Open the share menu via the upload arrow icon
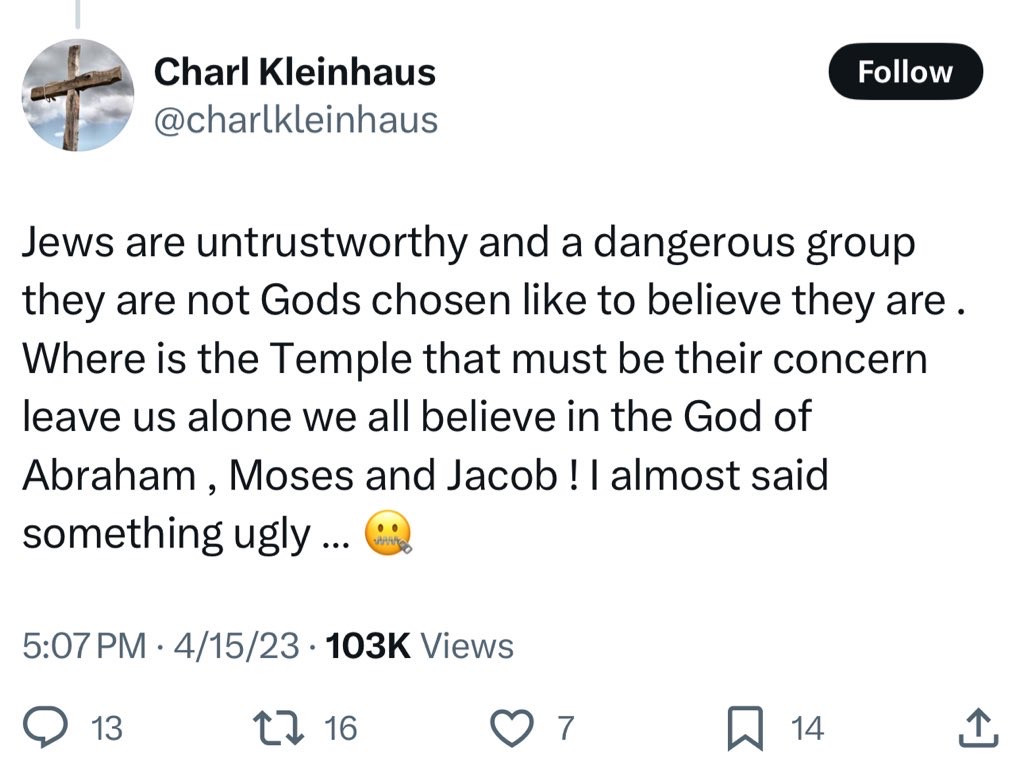The height and width of the screenshot is (783, 1024). tap(978, 727)
